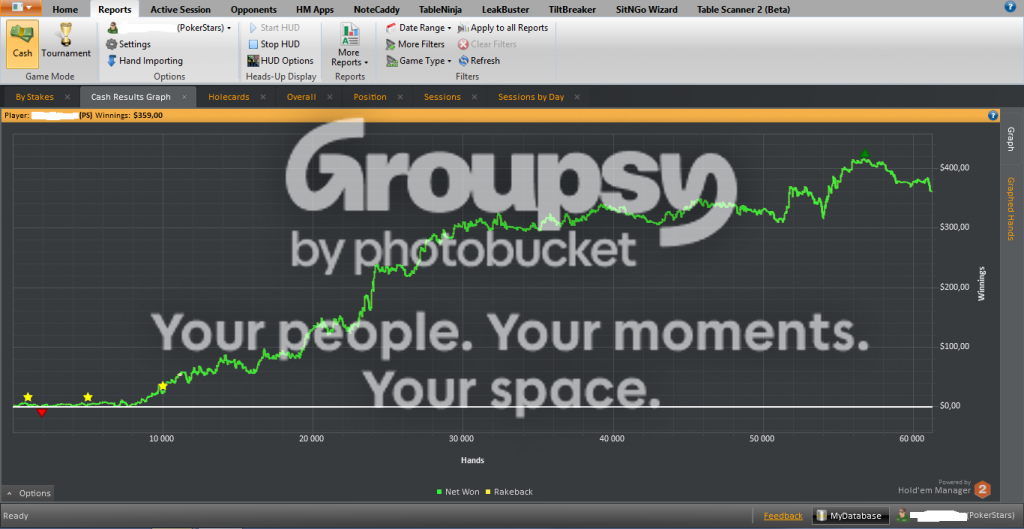Open the Home ribbon tab

tap(65, 10)
